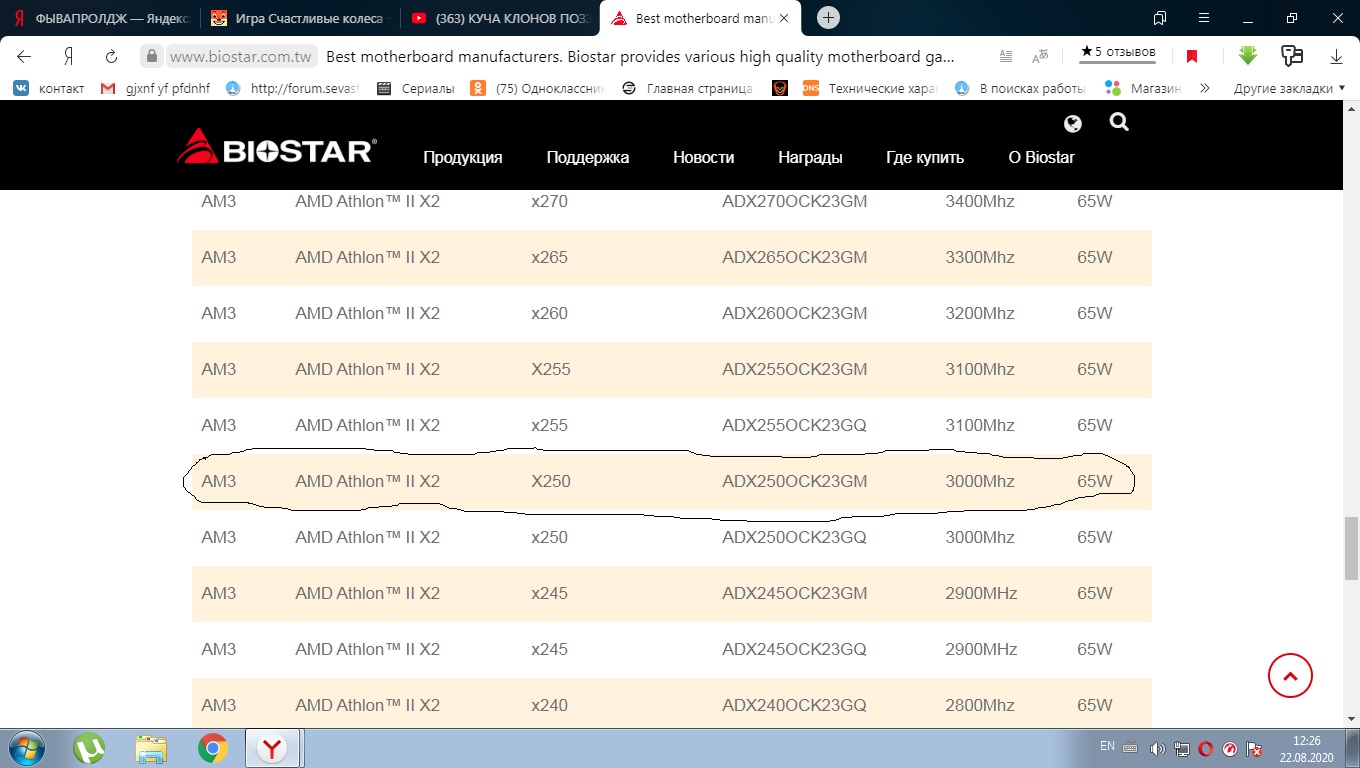Click the volume speaker tray icon
This screenshot has height=768, width=1360.
[x=1158, y=748]
